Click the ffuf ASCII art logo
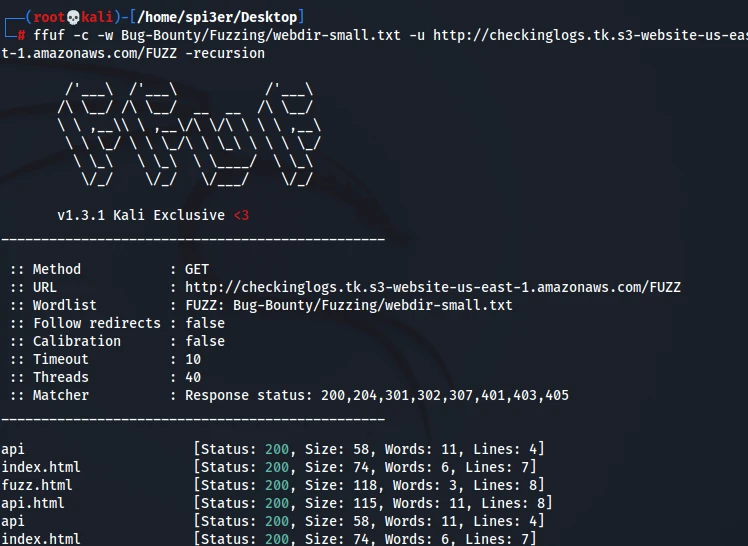The image size is (748, 546). [x=189, y=135]
